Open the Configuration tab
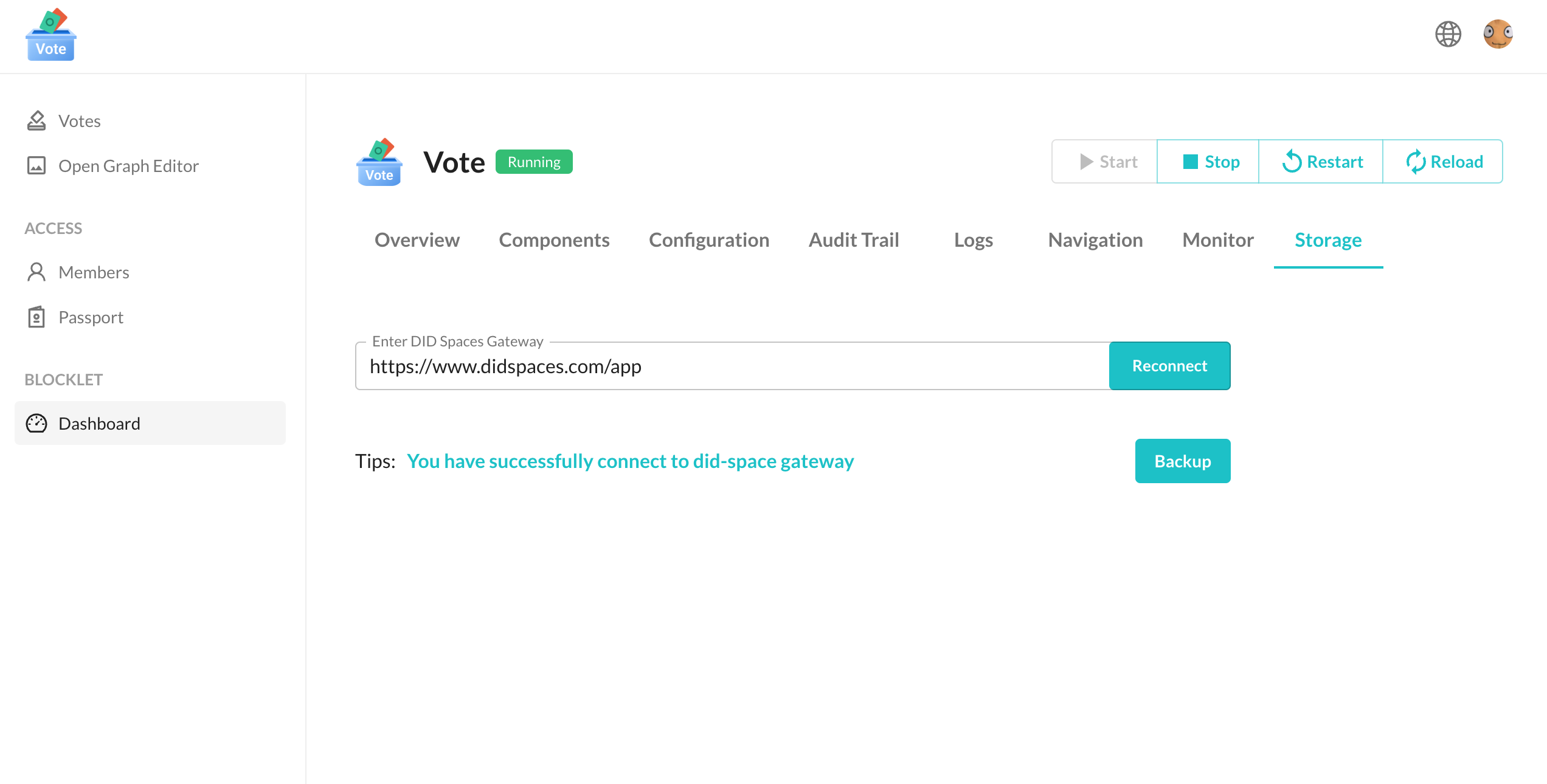The height and width of the screenshot is (784, 1547). (x=709, y=240)
